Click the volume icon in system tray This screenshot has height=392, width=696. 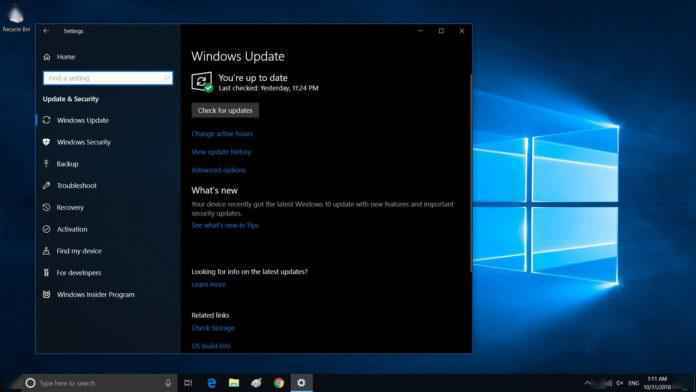620,383
